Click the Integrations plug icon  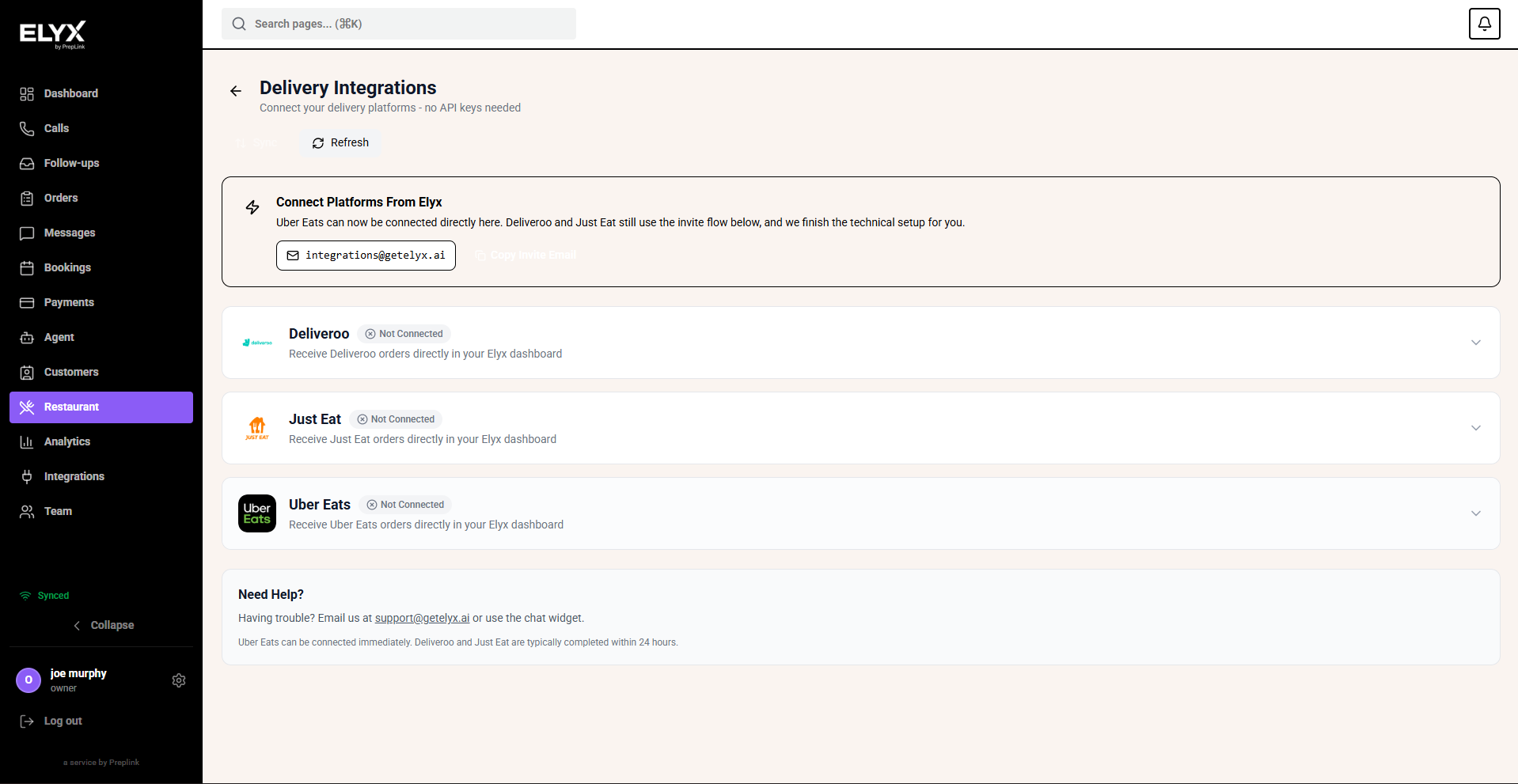(27, 477)
